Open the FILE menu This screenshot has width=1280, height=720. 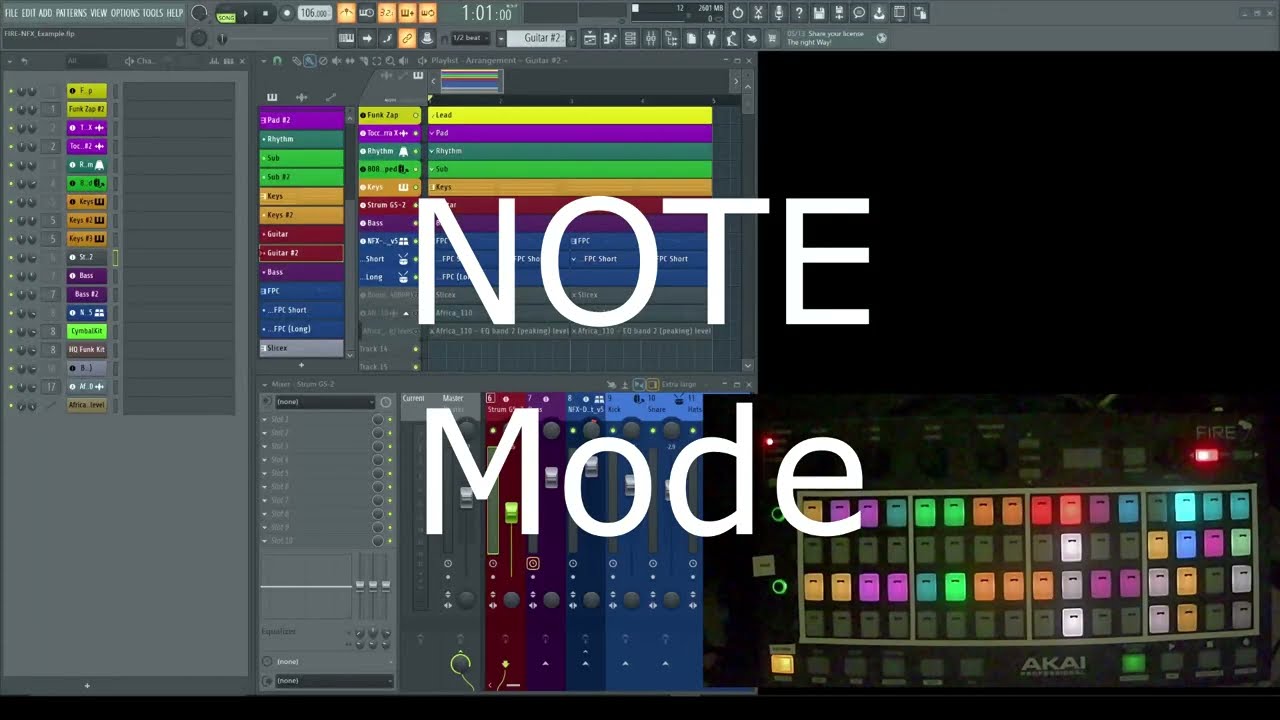tap(11, 13)
